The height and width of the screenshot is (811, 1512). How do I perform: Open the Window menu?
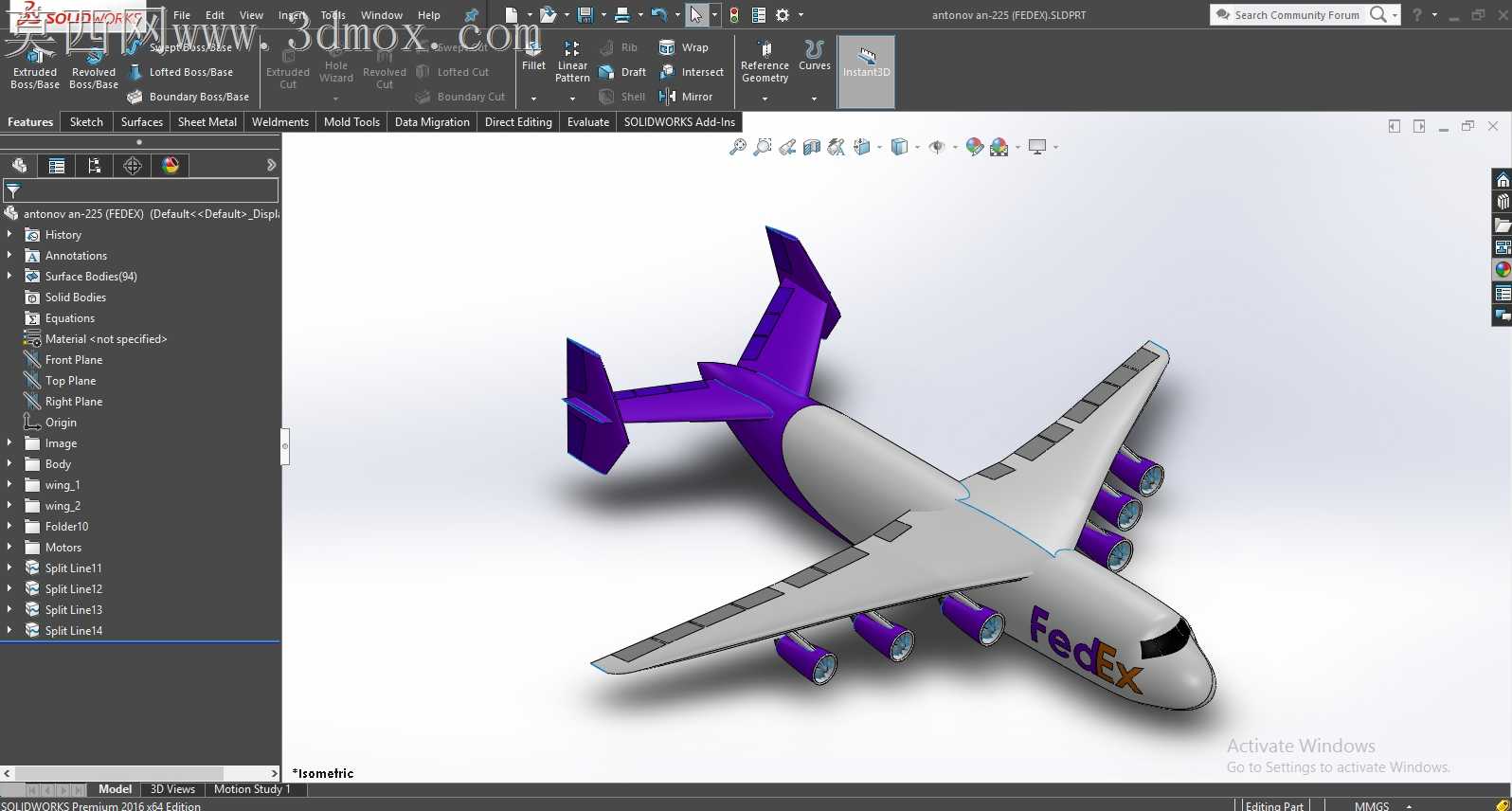pos(382,15)
